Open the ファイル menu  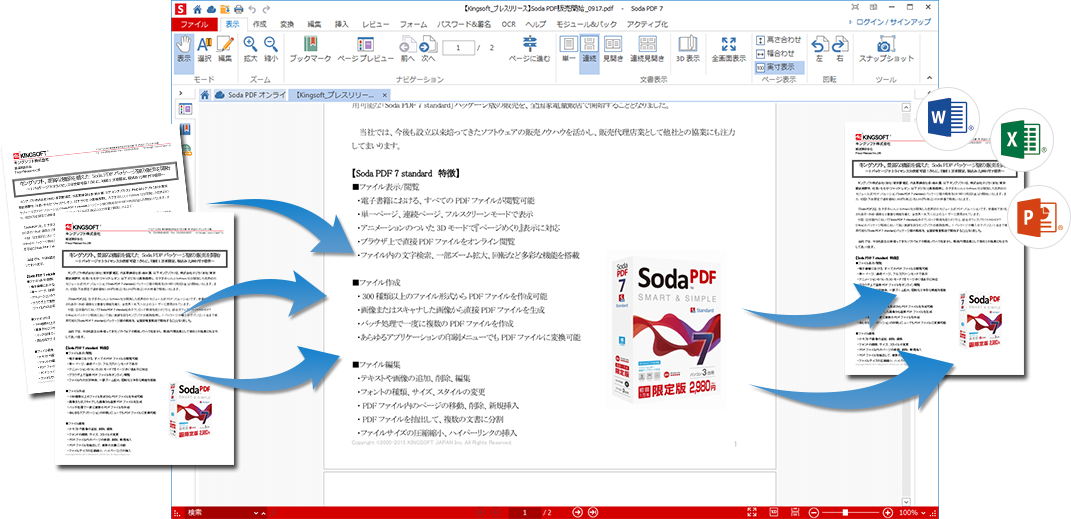[194, 24]
